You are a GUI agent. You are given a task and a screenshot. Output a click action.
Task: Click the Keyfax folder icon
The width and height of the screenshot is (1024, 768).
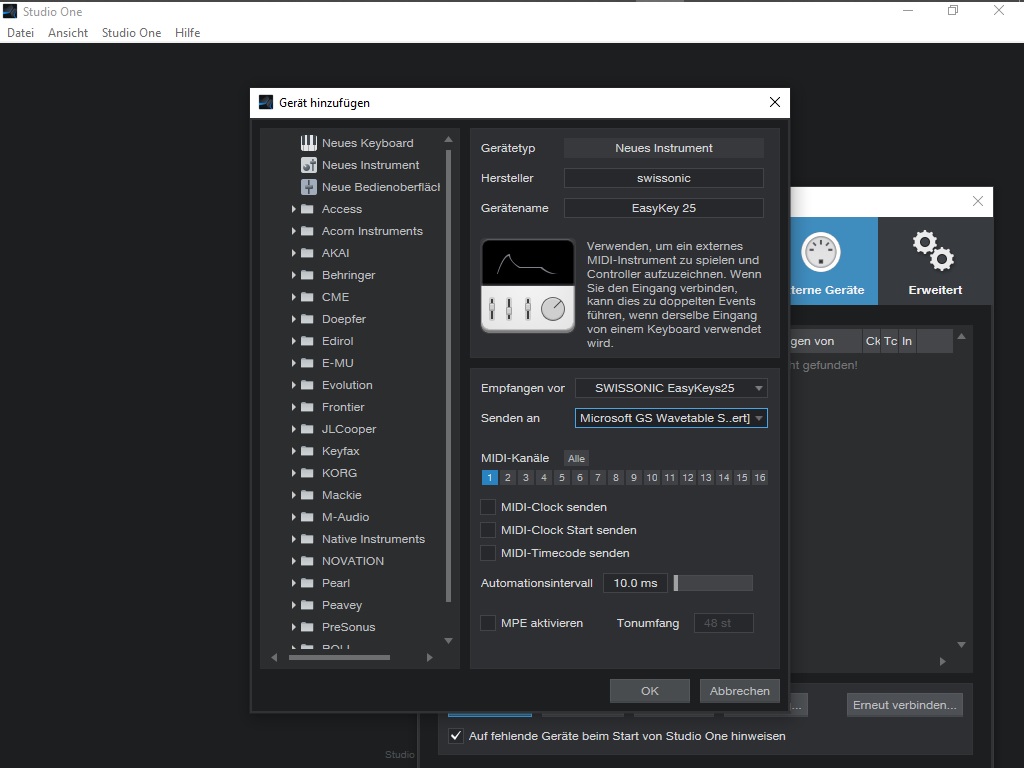(307, 451)
